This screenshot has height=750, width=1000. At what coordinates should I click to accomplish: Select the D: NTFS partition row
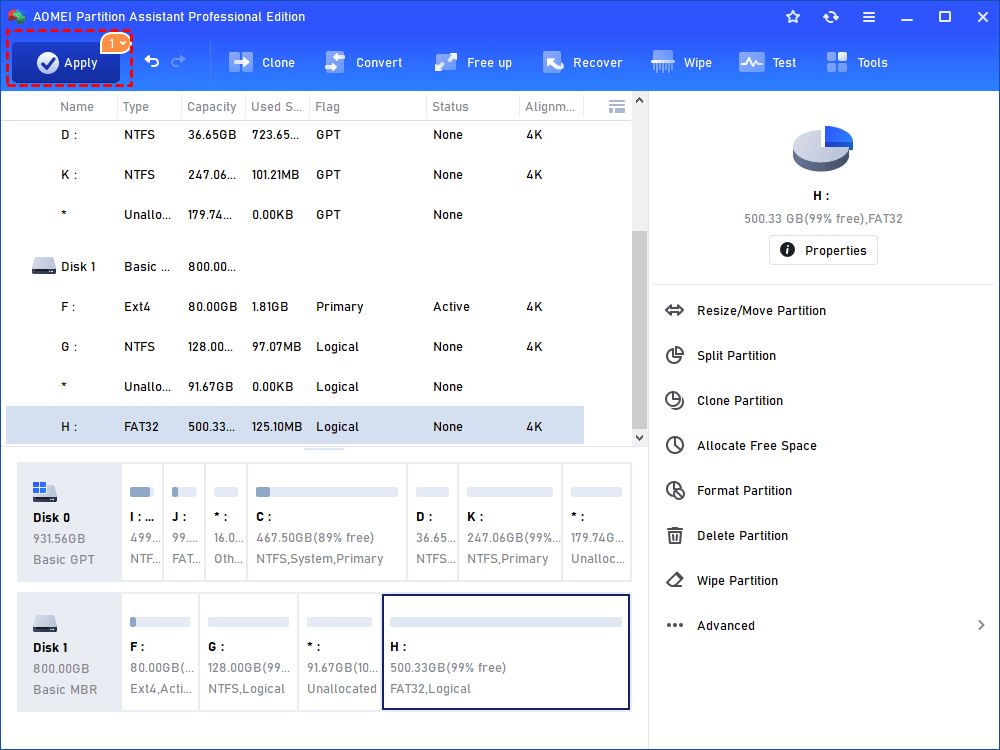click(x=295, y=135)
